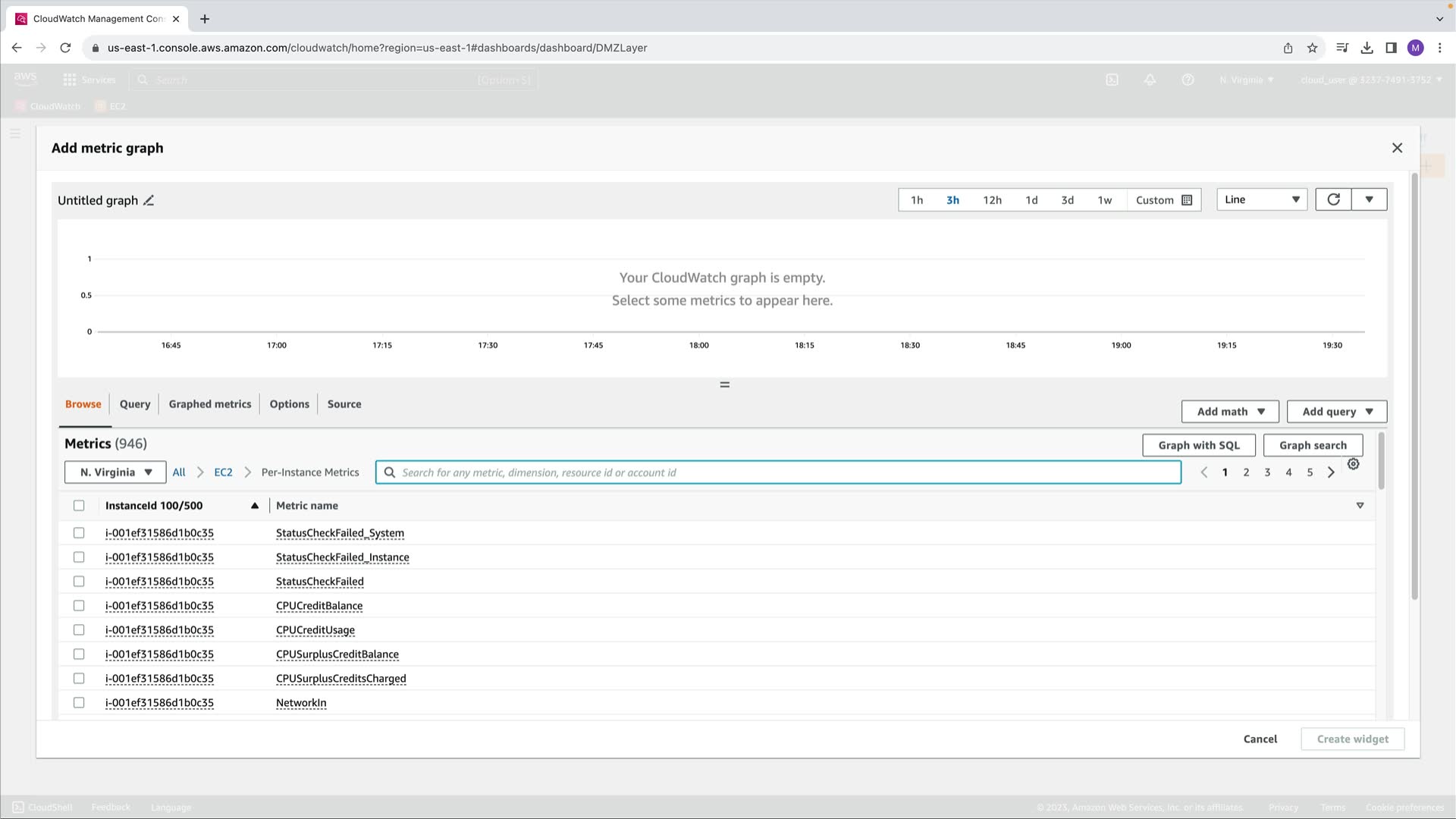Open the Source tab
This screenshot has height=819, width=1456.
point(344,404)
